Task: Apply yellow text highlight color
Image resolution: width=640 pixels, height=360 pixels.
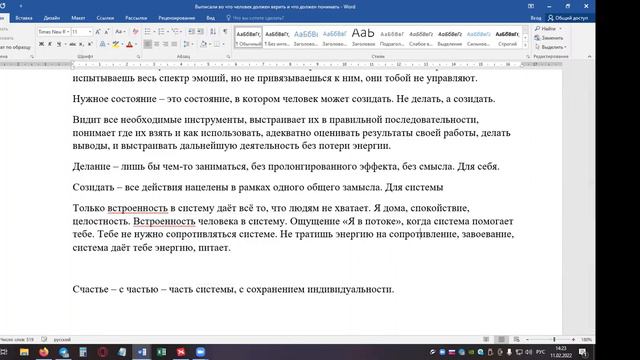Action: pyautogui.click(x=116, y=44)
